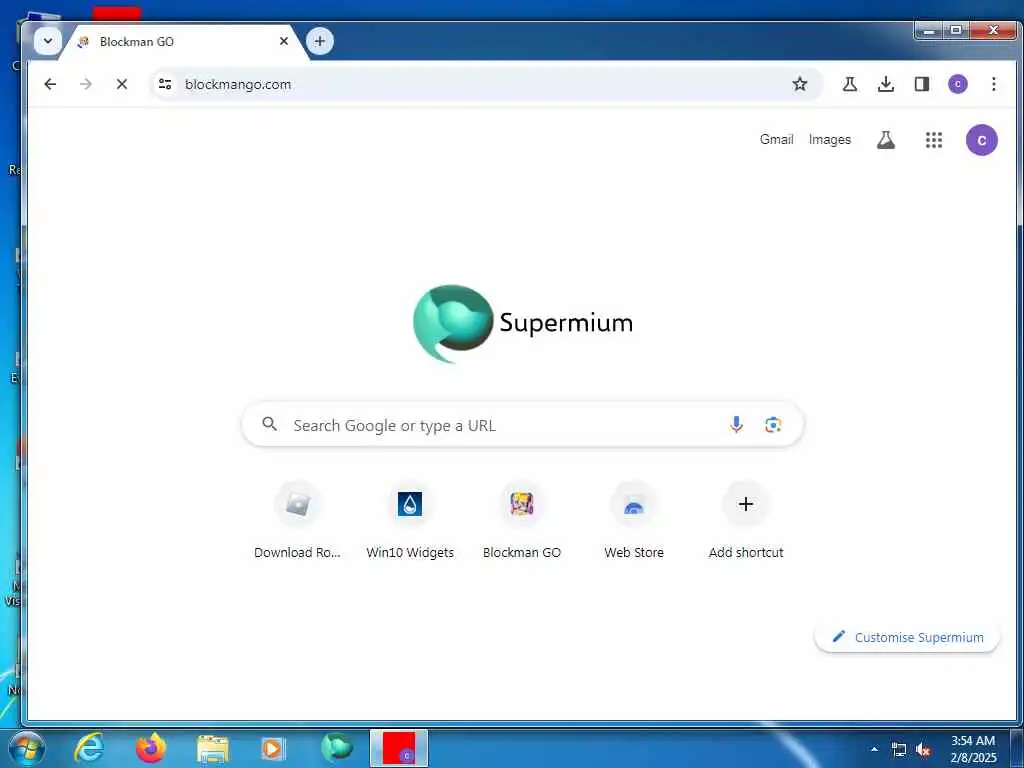Go back to previous page
This screenshot has height=768, width=1024.
coord(50,84)
